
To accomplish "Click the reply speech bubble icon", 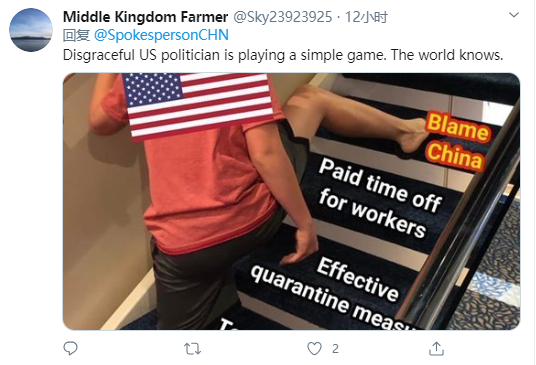I will pyautogui.click(x=70, y=349).
